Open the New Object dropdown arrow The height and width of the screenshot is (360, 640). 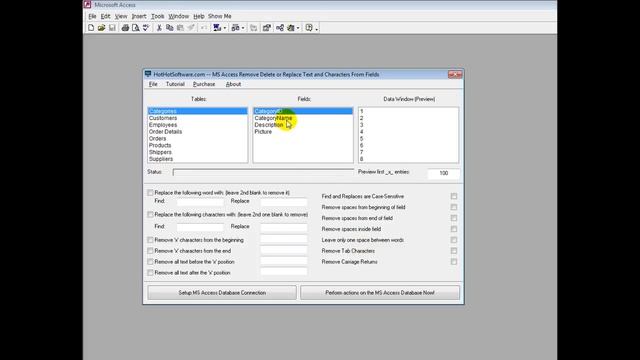[298, 28]
